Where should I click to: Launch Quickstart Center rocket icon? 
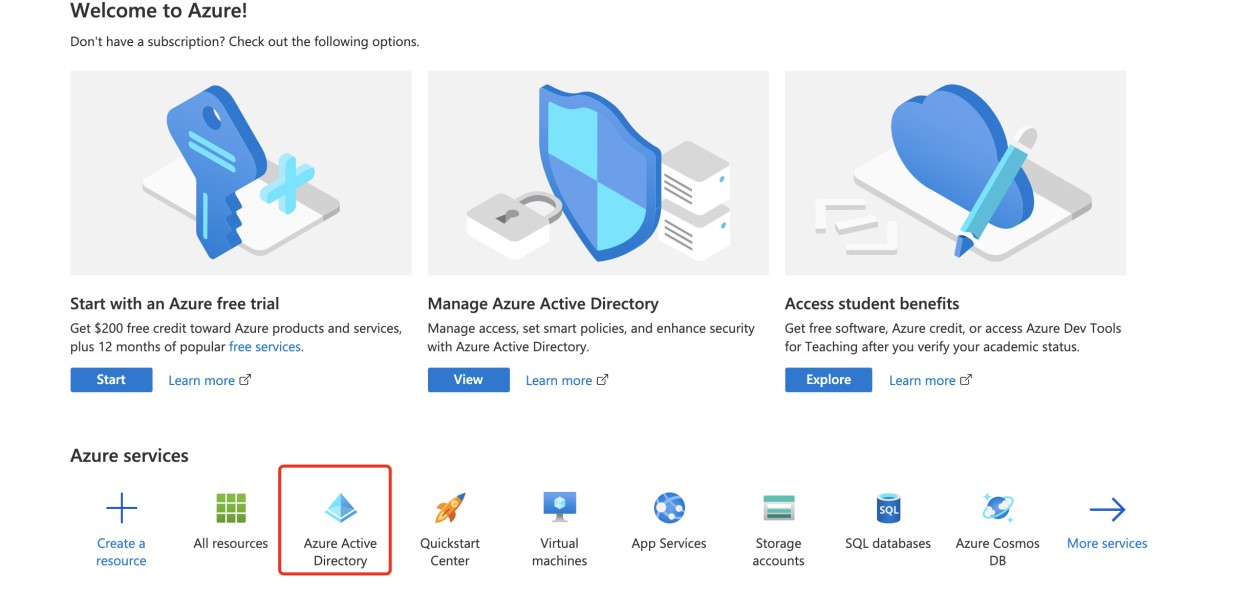click(x=450, y=508)
